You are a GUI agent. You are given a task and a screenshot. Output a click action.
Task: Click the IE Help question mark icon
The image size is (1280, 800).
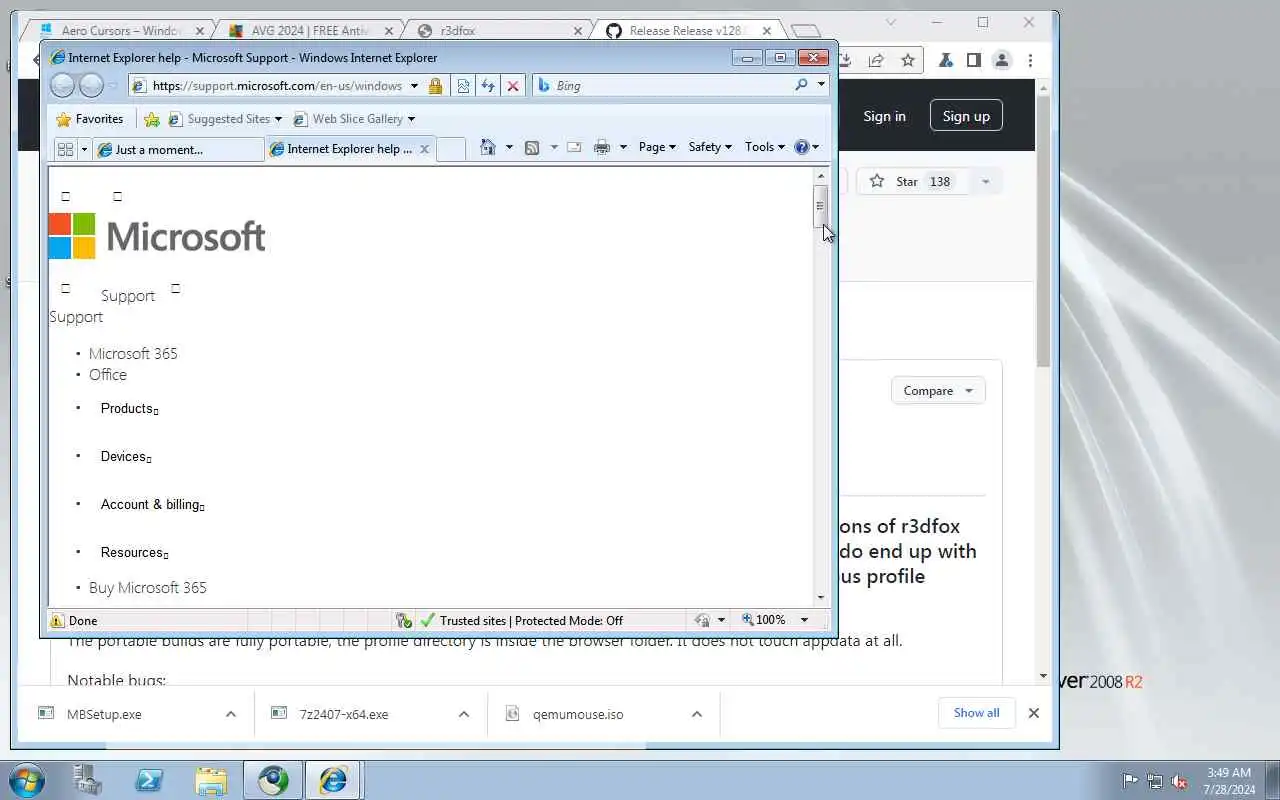click(x=801, y=147)
